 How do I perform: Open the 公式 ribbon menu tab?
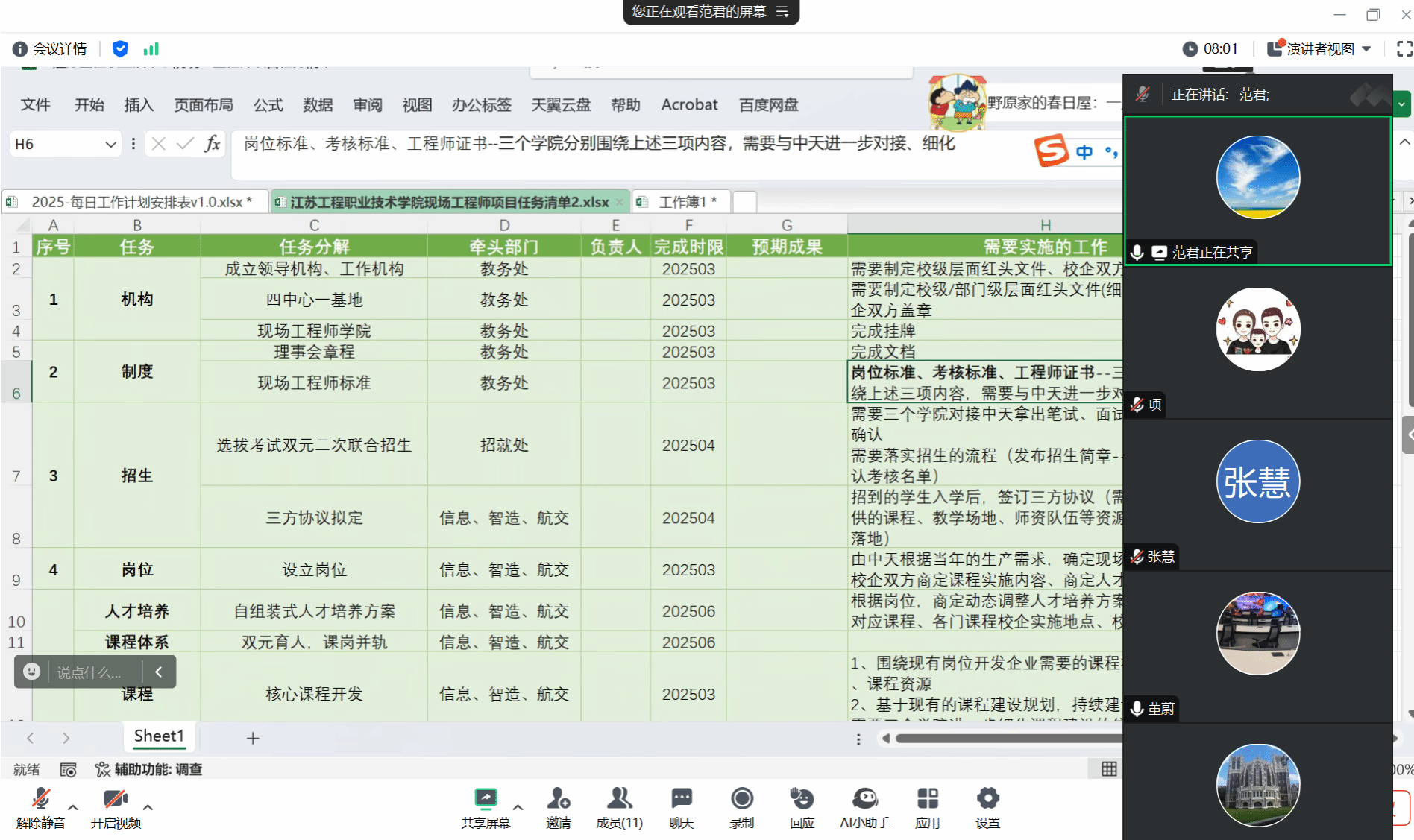pyautogui.click(x=268, y=105)
